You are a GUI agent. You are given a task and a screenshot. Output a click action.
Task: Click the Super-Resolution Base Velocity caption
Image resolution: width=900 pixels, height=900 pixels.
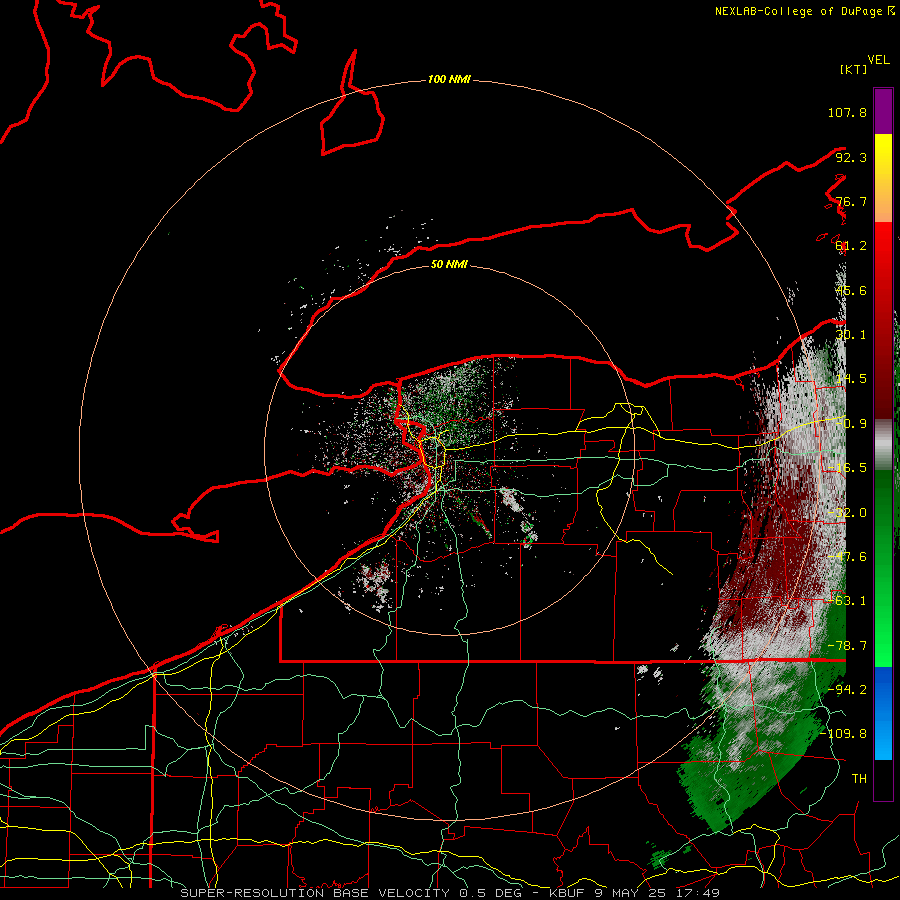pos(450,893)
